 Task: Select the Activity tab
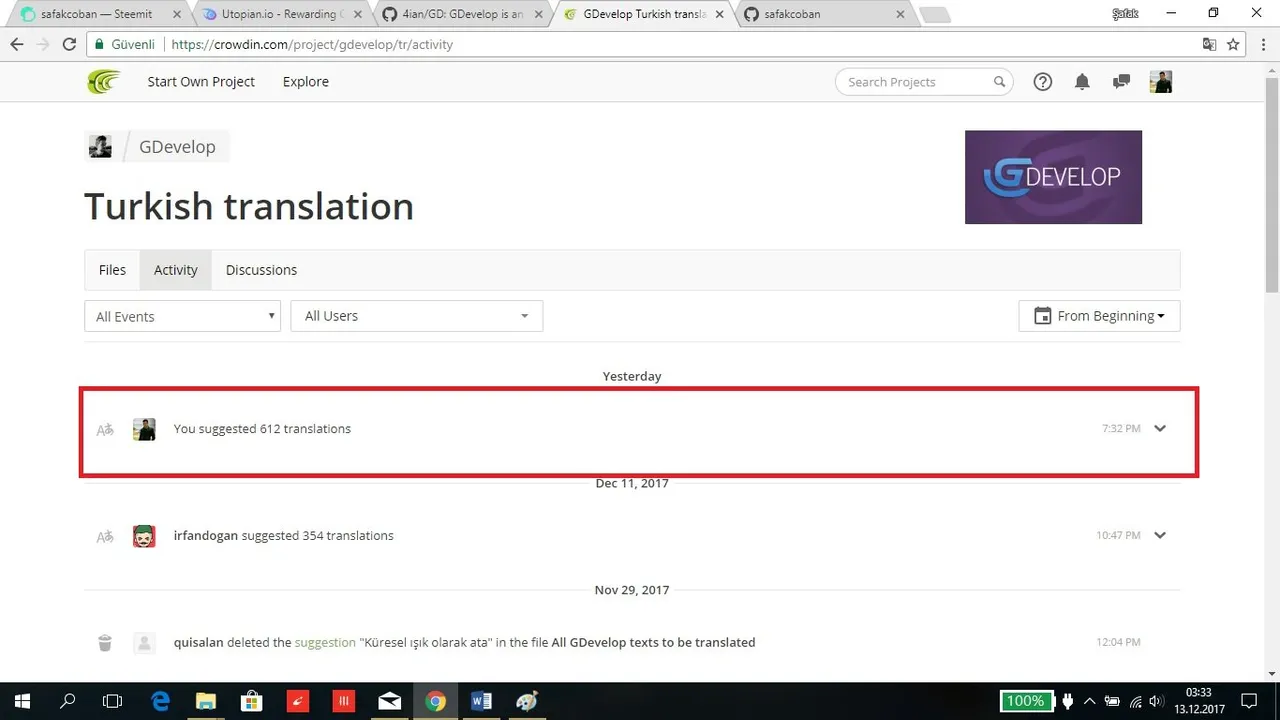click(x=176, y=270)
